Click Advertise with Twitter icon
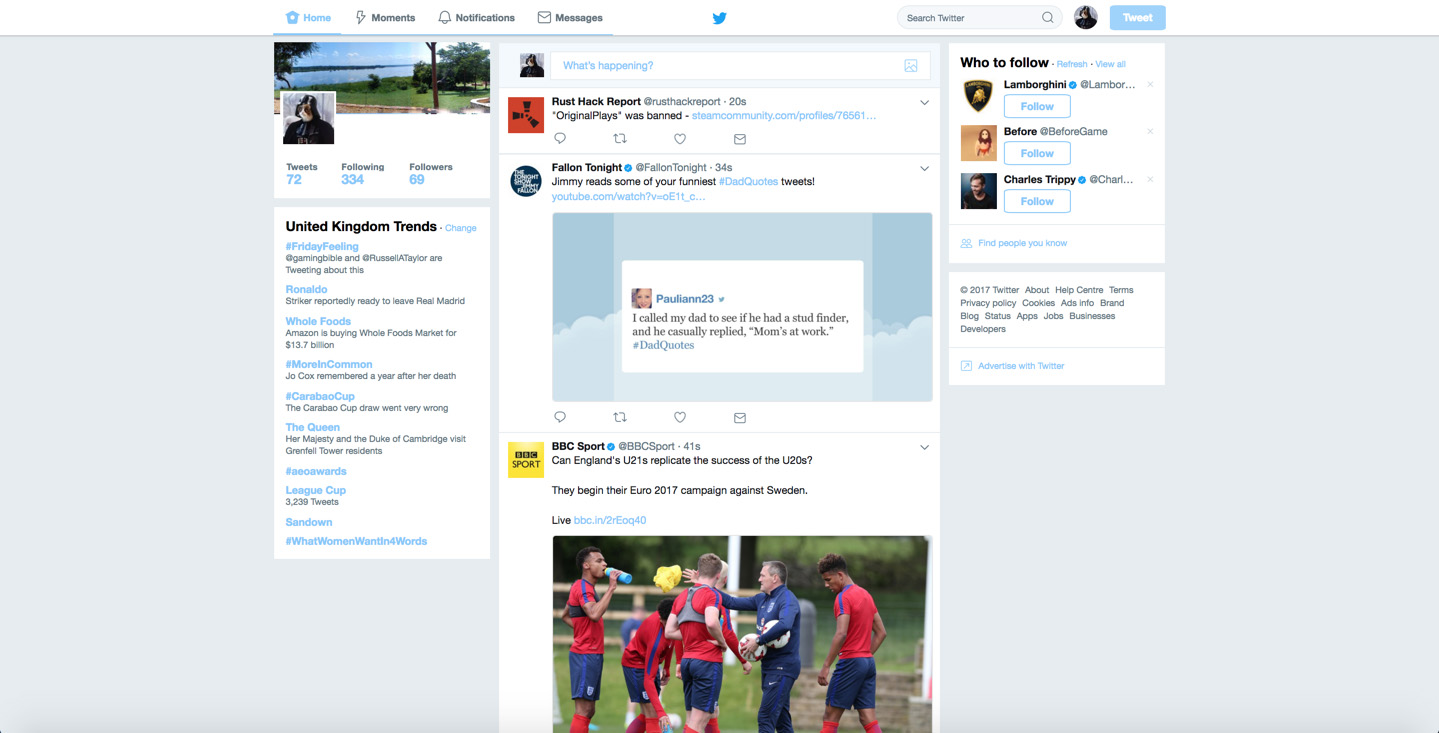The image size is (1439, 733). tap(966, 366)
